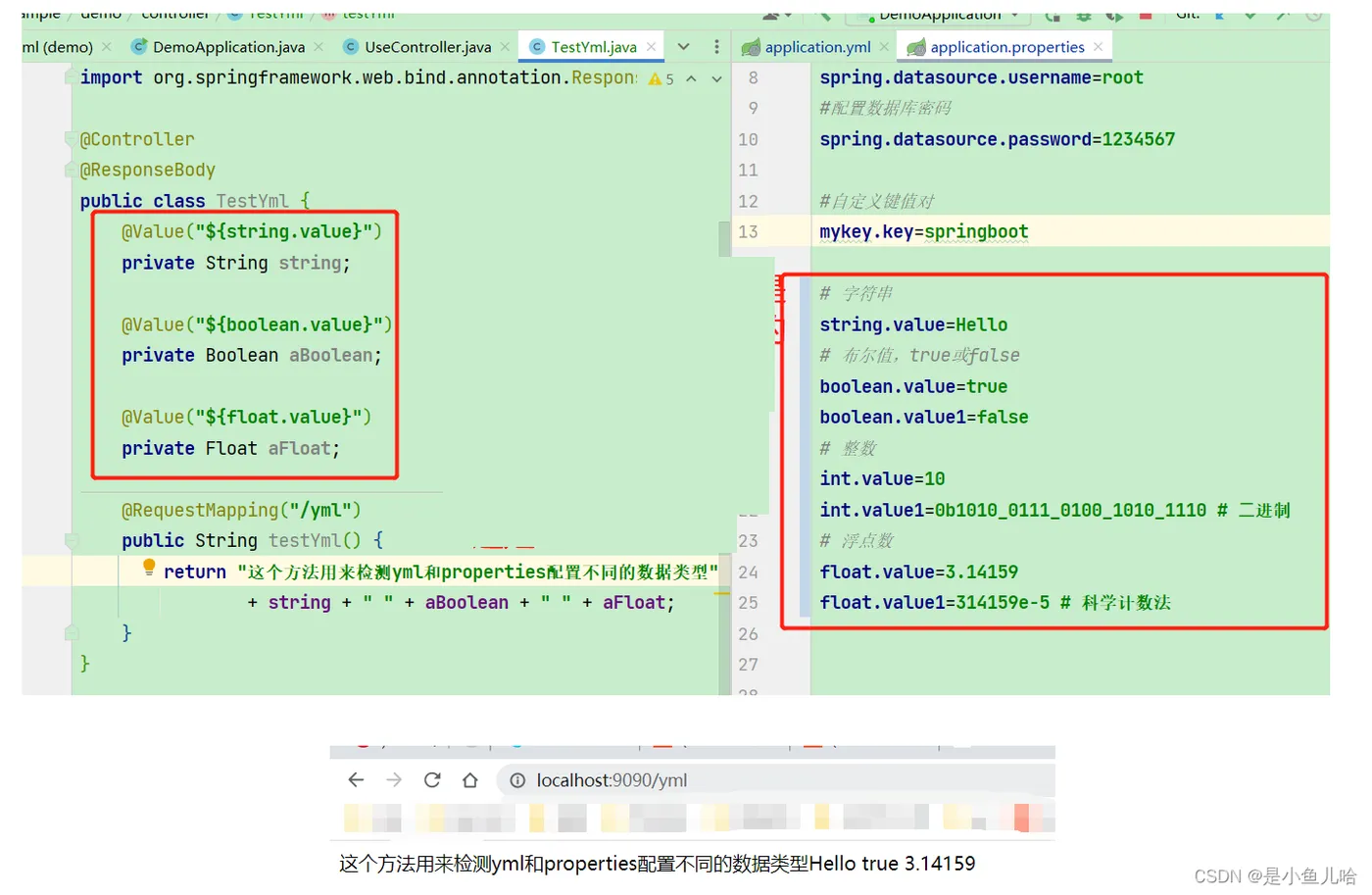
Task: Click line number 13 in properties gutter
Action: [748, 231]
